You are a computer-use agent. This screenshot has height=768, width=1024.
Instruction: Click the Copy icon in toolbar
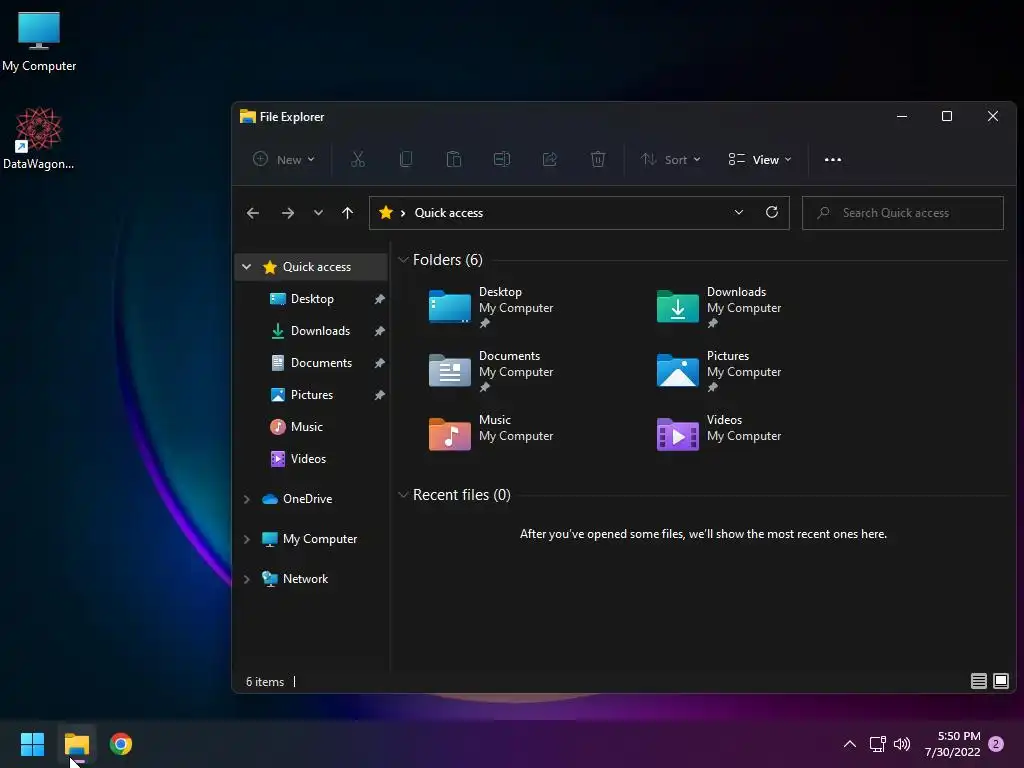[406, 159]
